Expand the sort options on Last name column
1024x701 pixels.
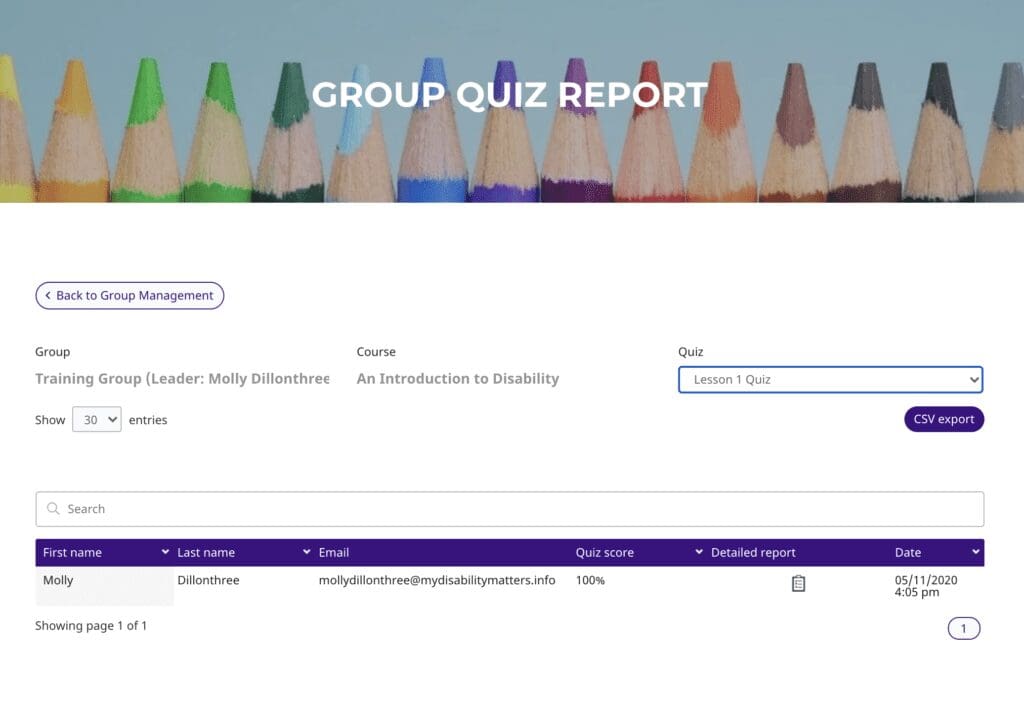pyautogui.click(x=305, y=552)
